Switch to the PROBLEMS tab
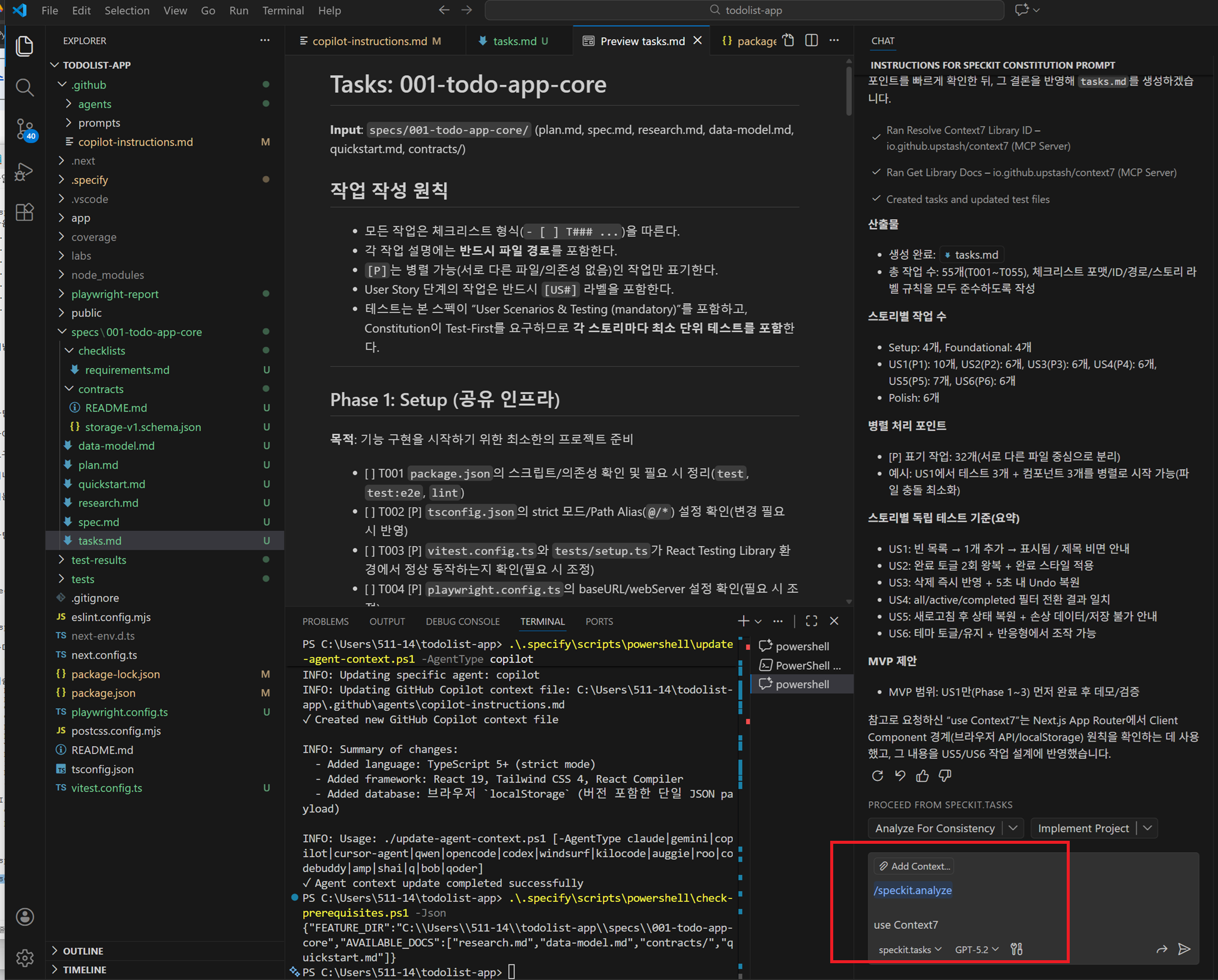Viewport: 1218px width, 980px height. [x=325, y=621]
